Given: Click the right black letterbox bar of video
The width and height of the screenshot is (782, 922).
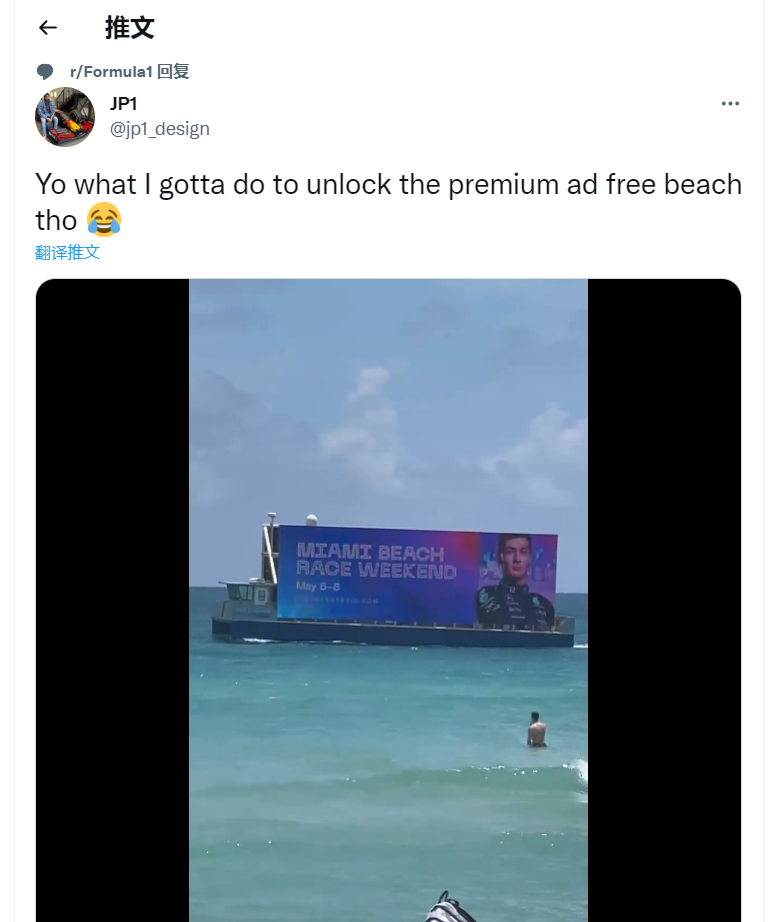Looking at the screenshot, I should [664, 600].
